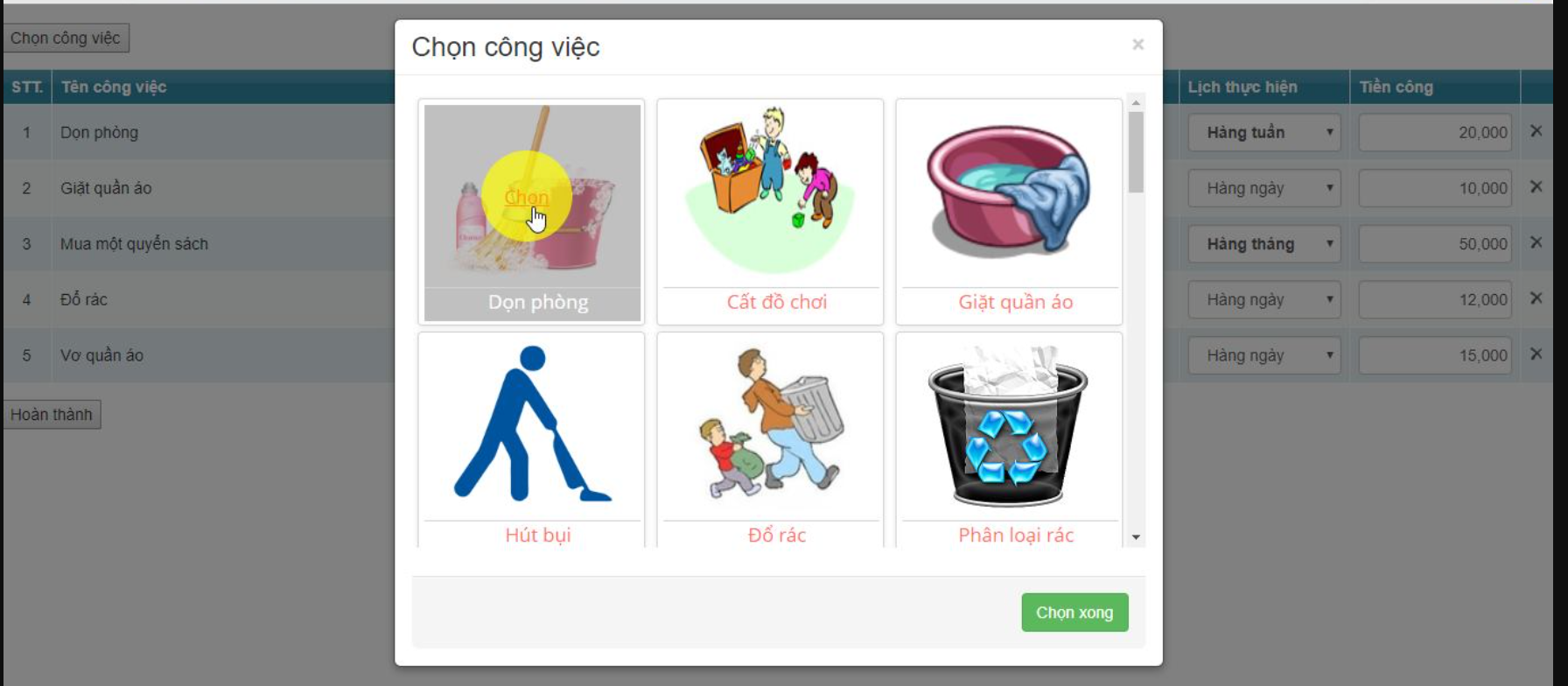Remove the Dọn phòng row with X icon

1536,131
